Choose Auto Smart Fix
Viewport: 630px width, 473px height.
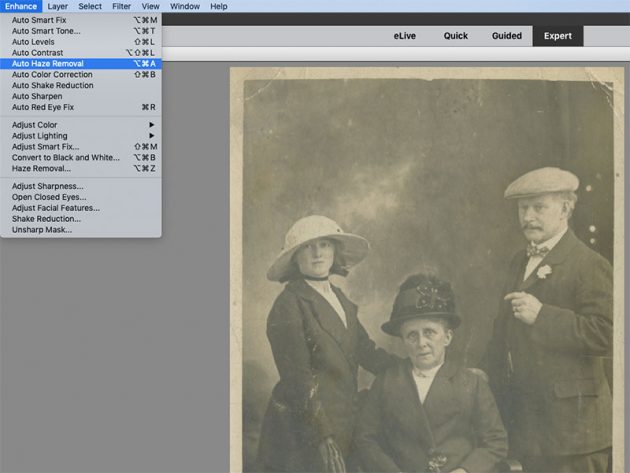coord(81,20)
